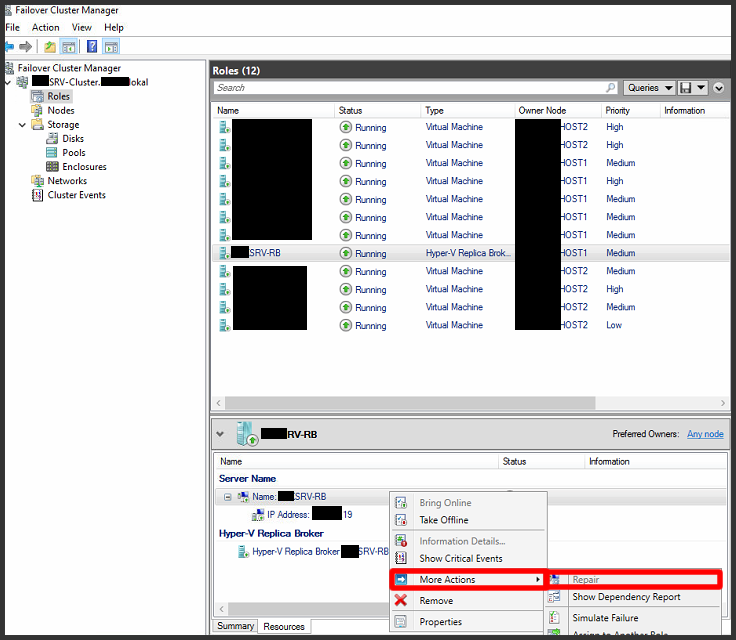Click the Roles list scroll right arrow
736x640 pixels.
(x=722, y=403)
